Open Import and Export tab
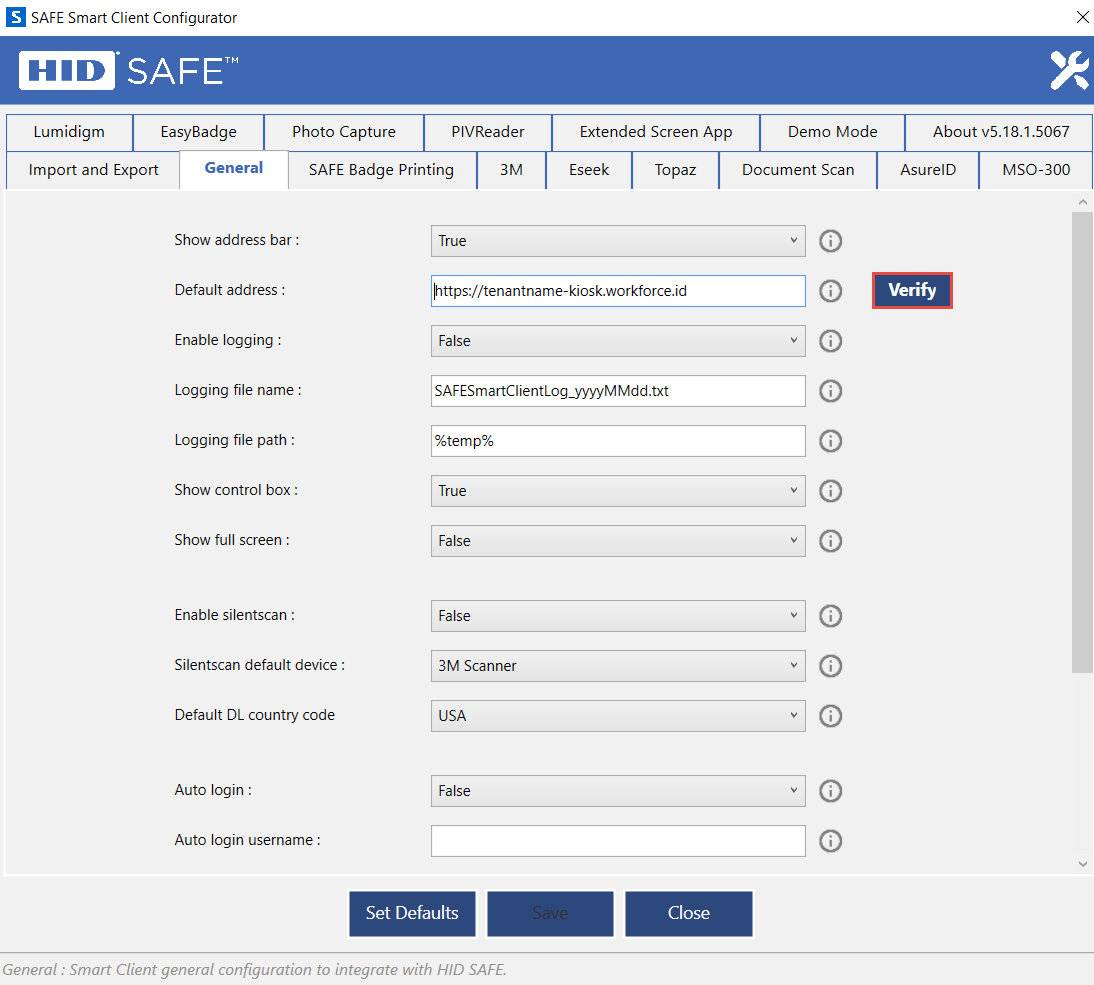Image resolution: width=1094 pixels, height=985 pixels. tap(93, 170)
